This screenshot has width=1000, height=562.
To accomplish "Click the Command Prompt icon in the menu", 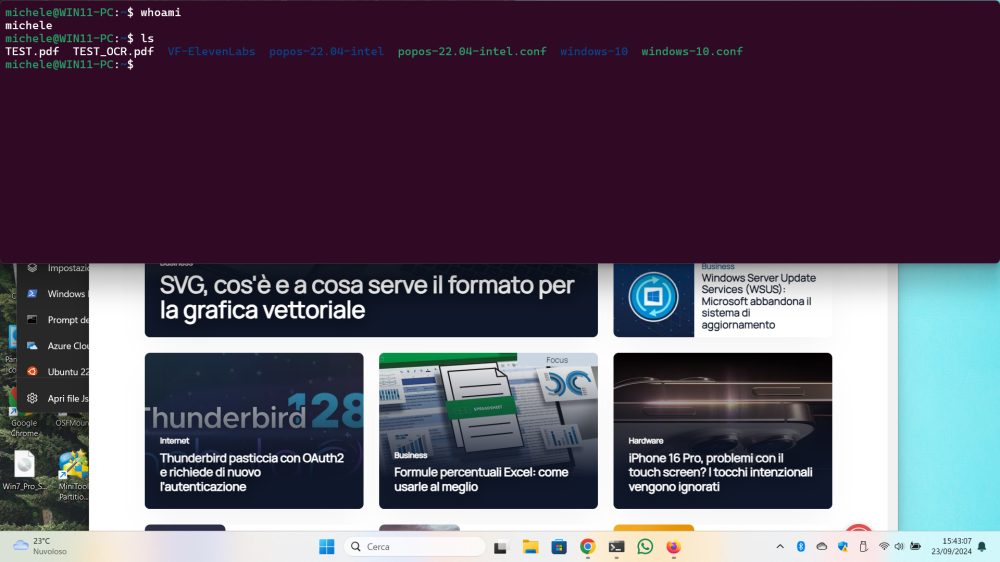I will 32,320.
